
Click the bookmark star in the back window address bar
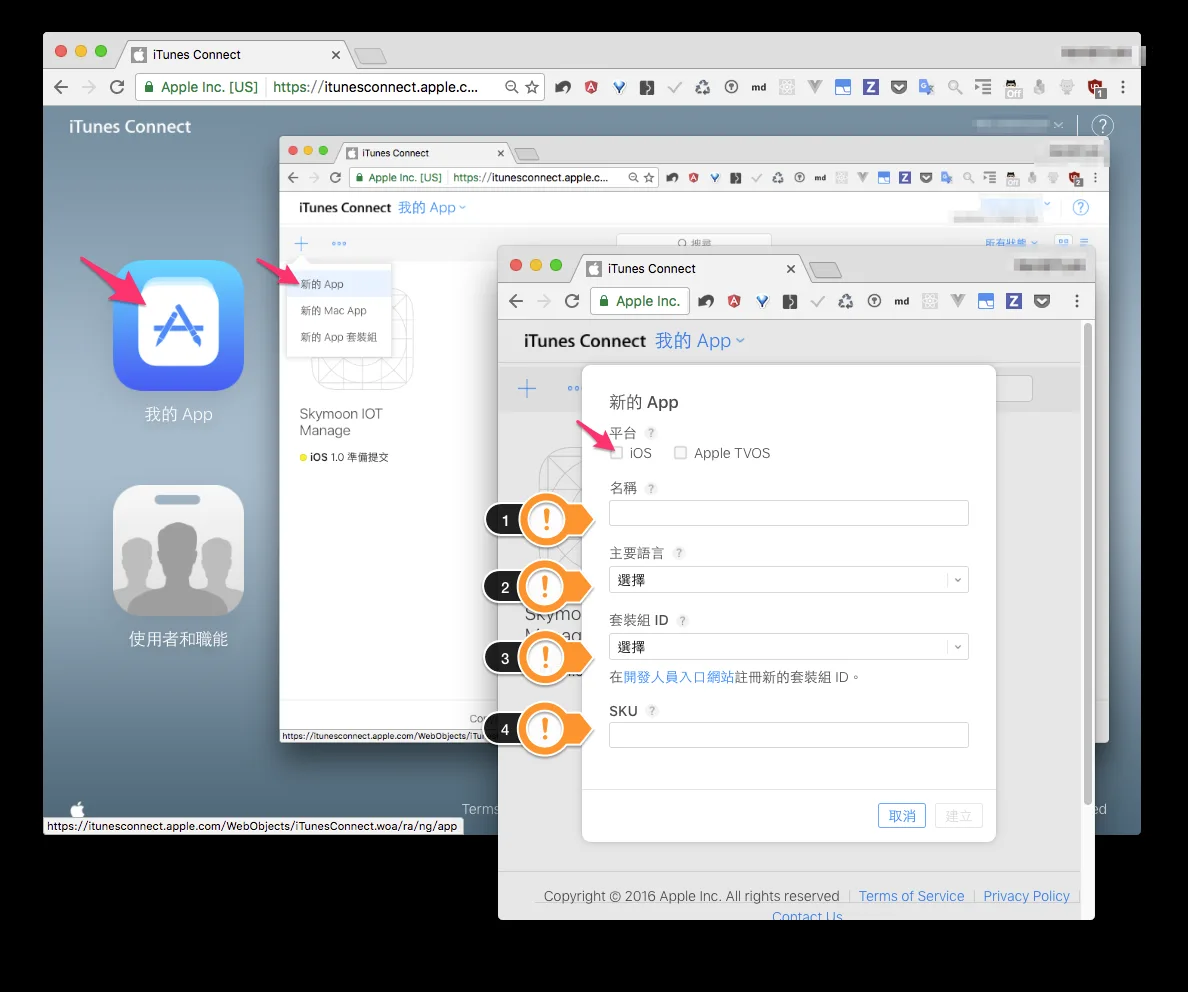532,87
